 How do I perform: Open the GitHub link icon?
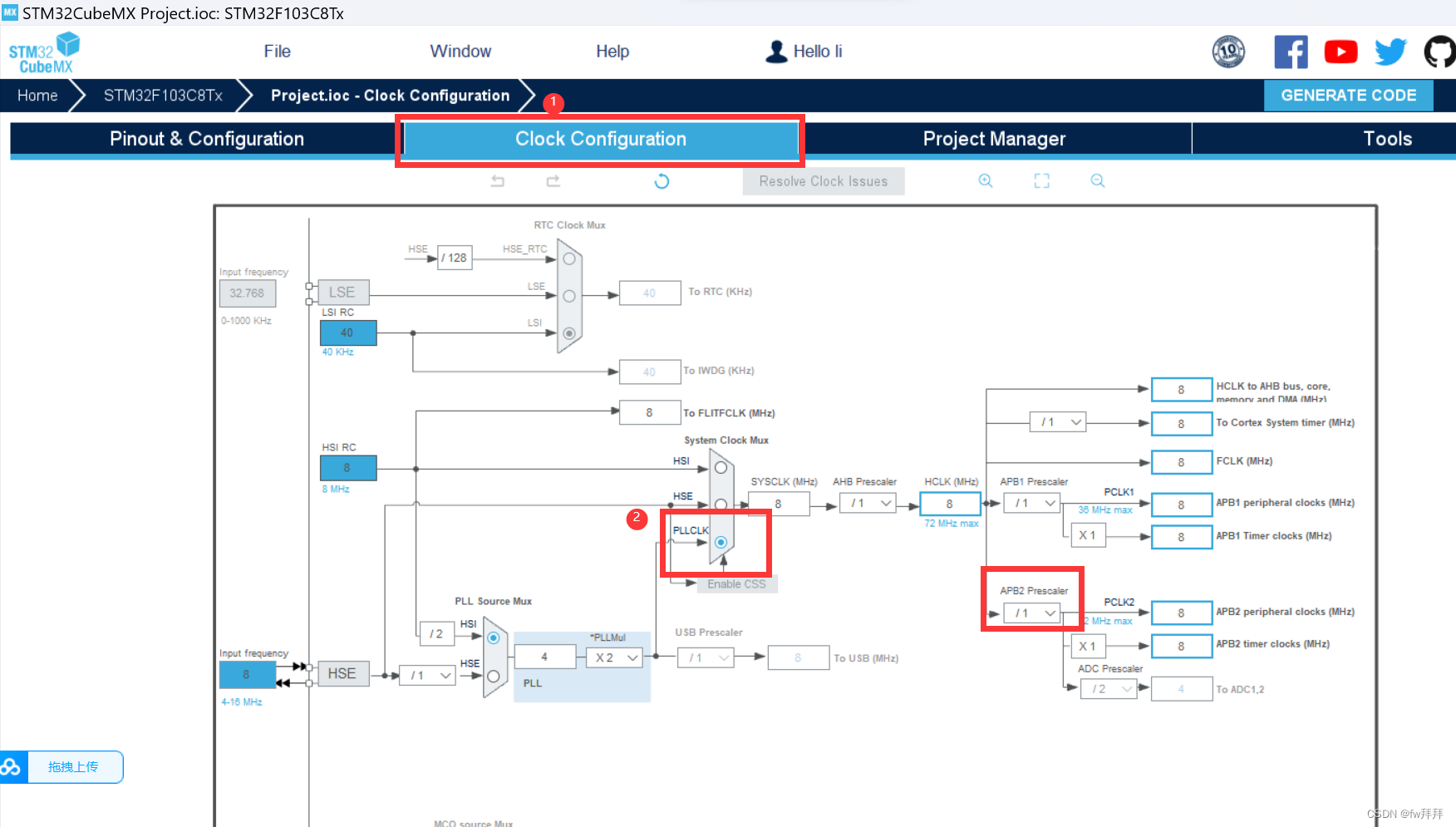(x=1441, y=52)
